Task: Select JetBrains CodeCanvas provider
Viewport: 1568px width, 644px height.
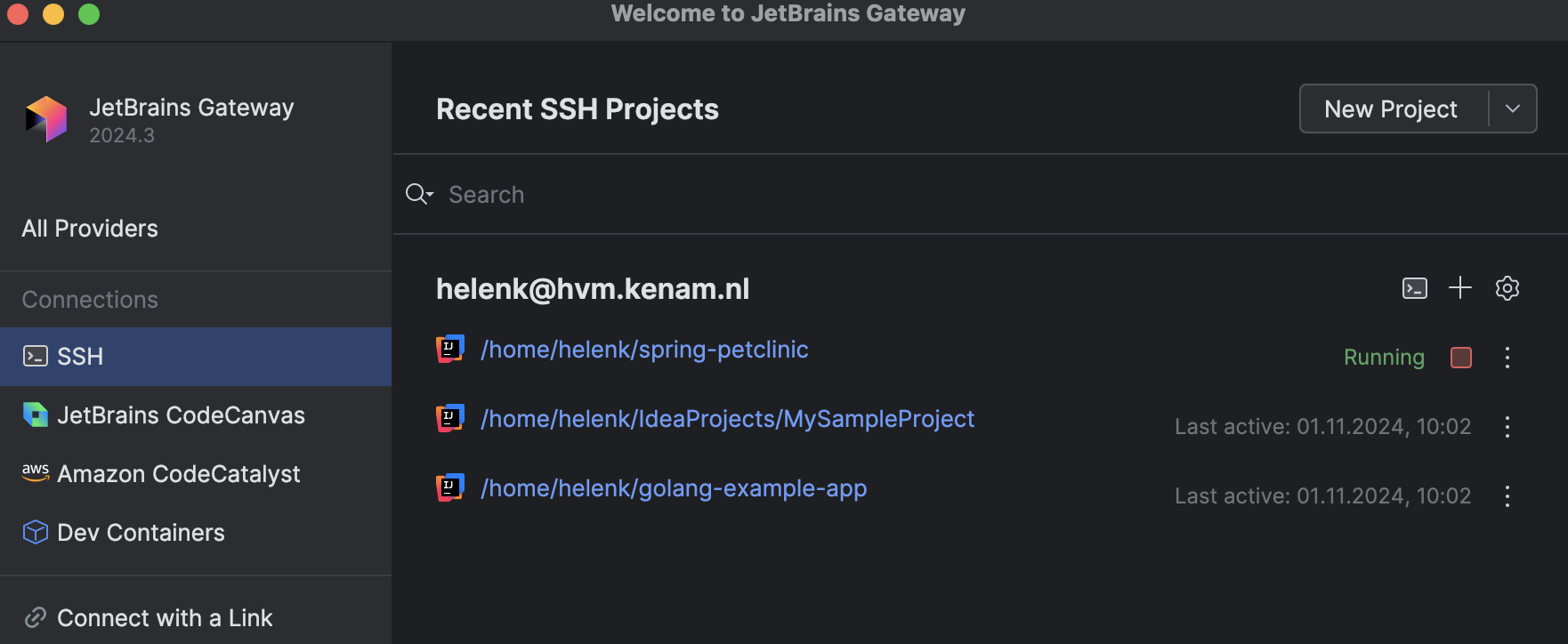Action: pyautogui.click(x=181, y=415)
